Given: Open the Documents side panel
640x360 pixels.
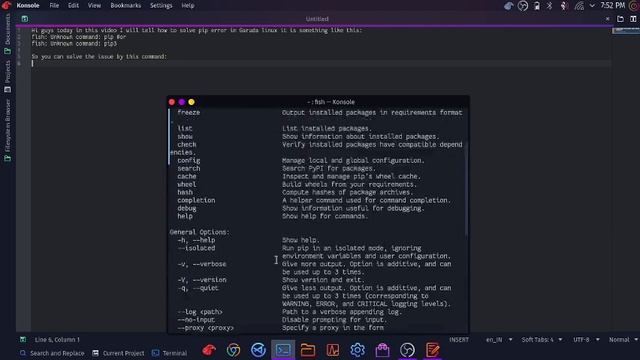Looking at the screenshot, I should click(7, 33).
